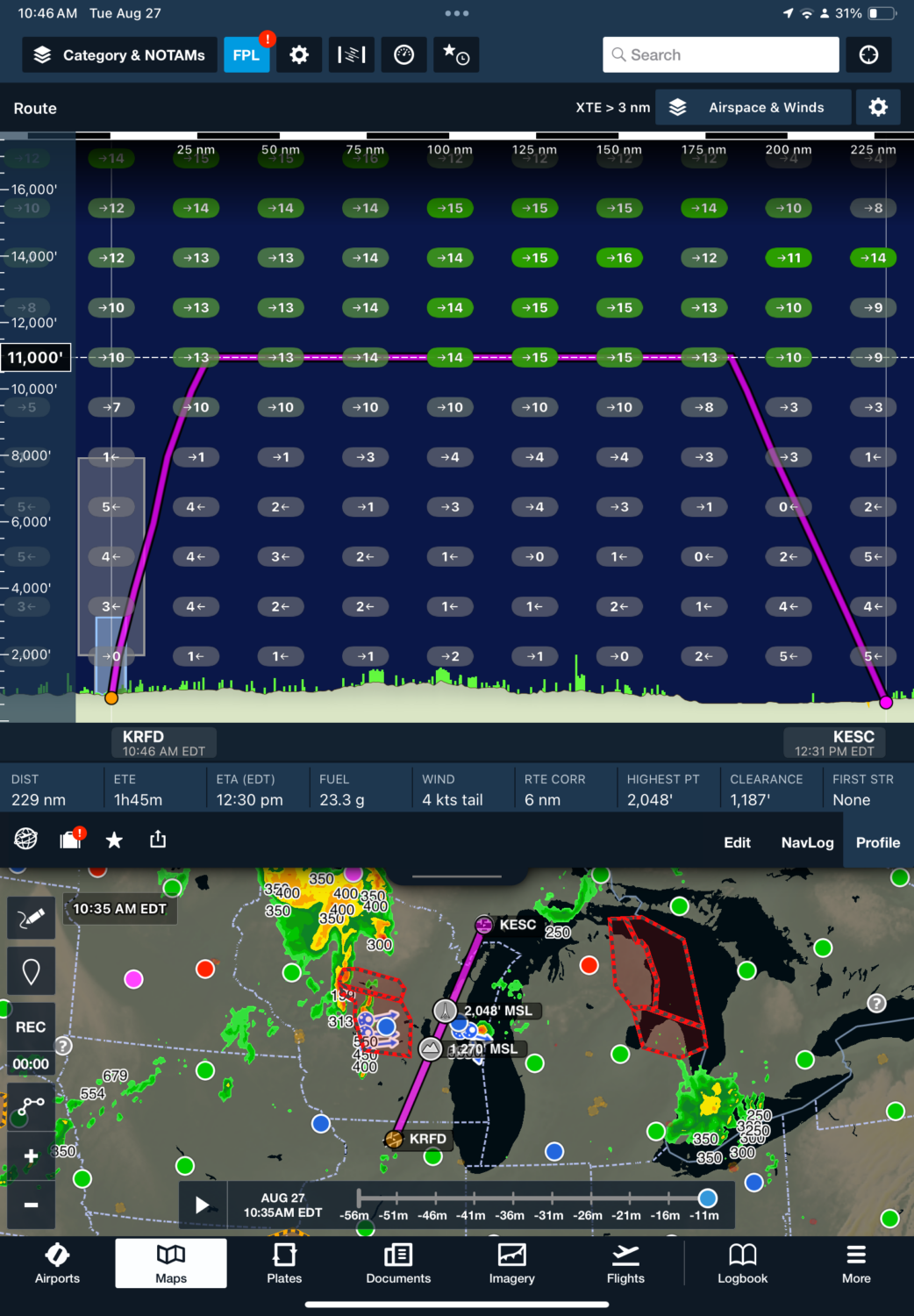Screen dimensions: 914x1316
Task: Expand the altitude profile options icon
Action: pyautogui.click(x=351, y=54)
